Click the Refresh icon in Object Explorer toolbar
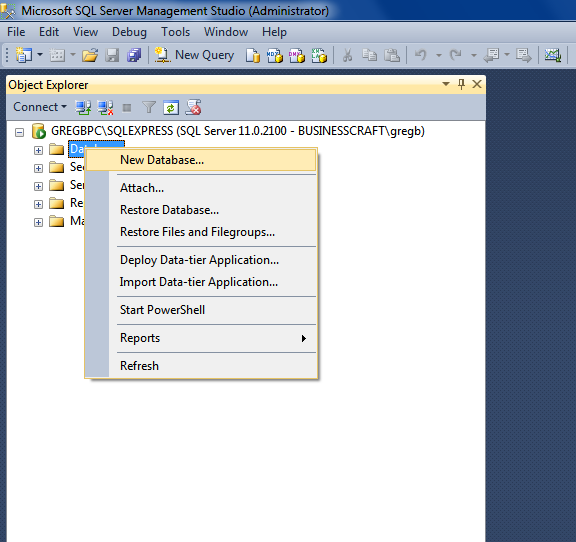Image resolution: width=576 pixels, height=542 pixels. (171, 107)
